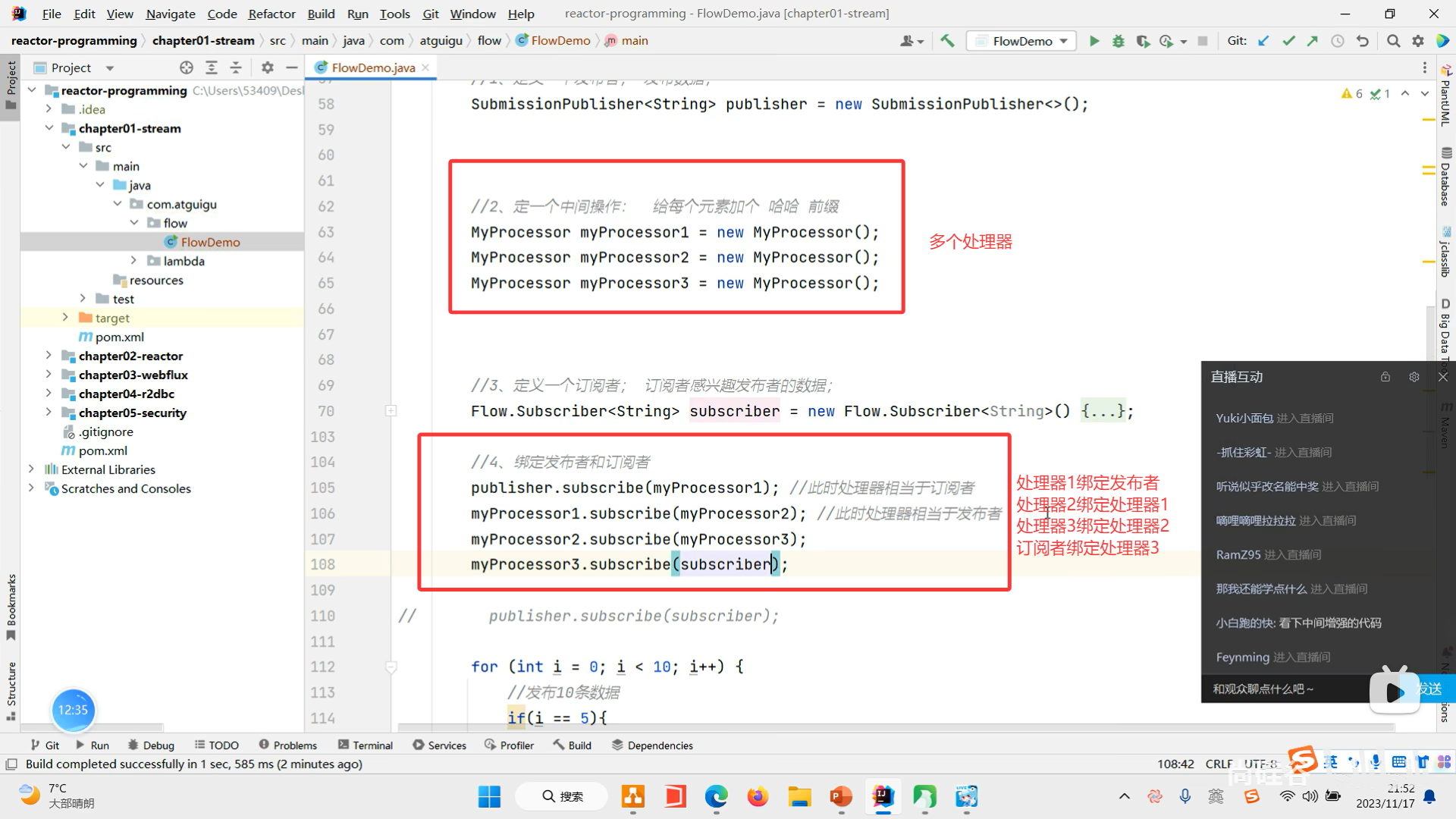Click locate file crosshair in Project panel
The height and width of the screenshot is (819, 1456).
(x=187, y=67)
